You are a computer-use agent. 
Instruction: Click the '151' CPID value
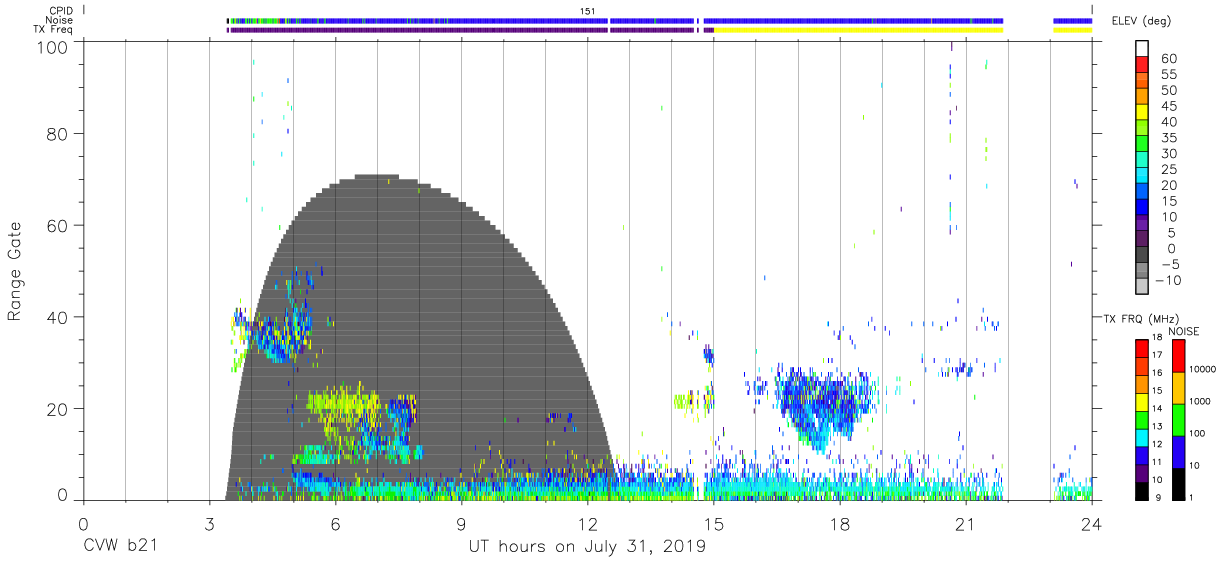(x=588, y=10)
